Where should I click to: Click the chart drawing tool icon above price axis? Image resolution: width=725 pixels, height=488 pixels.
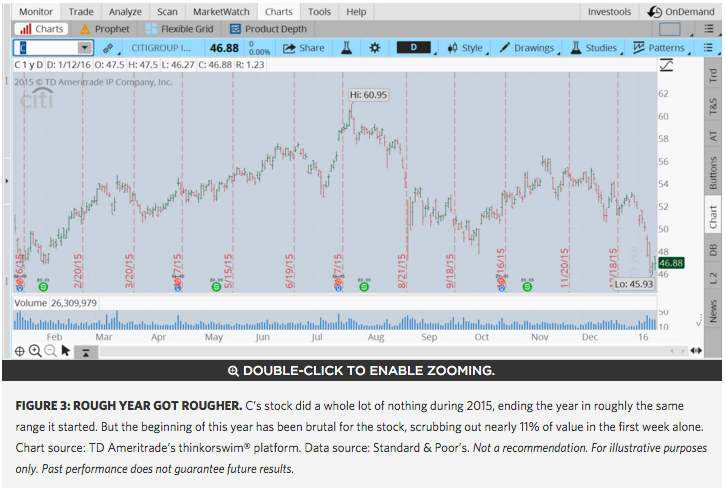(x=666, y=65)
